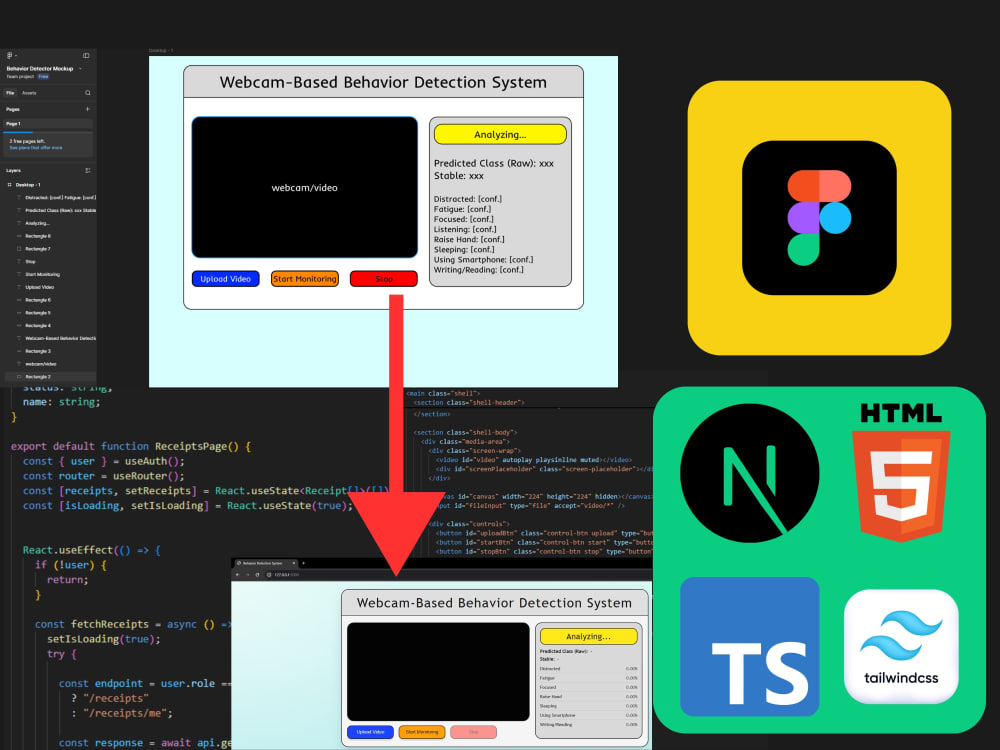The image size is (1000, 750).
Task: Toggle the Figma sidebar minimize icon
Action: tap(86, 55)
